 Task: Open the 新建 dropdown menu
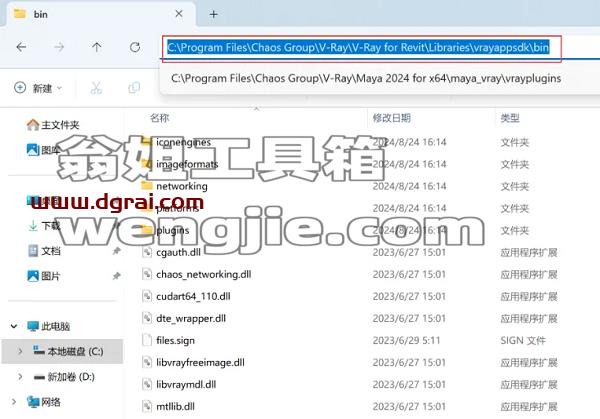pos(38,88)
